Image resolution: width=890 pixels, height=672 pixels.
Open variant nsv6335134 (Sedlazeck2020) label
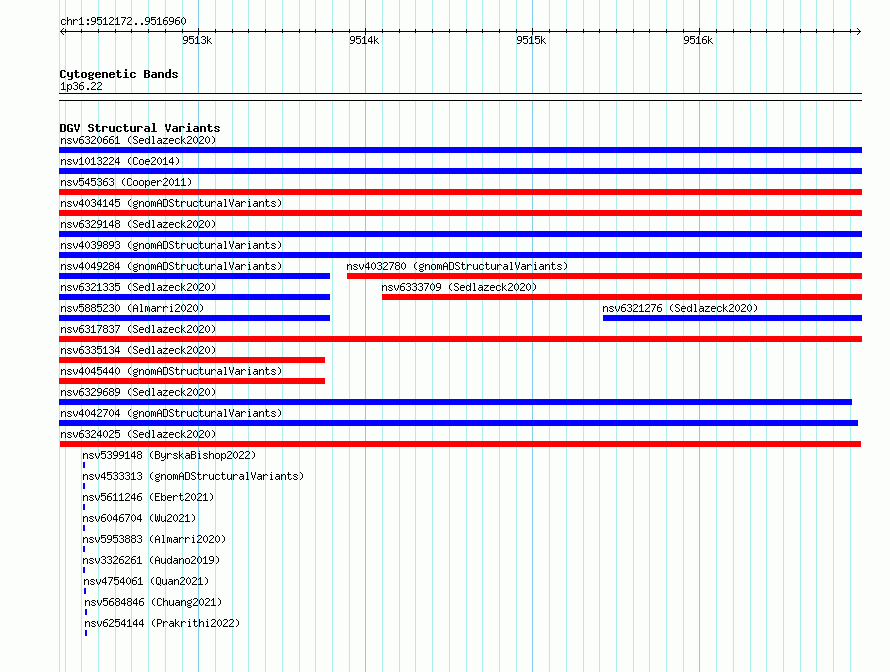pos(138,350)
